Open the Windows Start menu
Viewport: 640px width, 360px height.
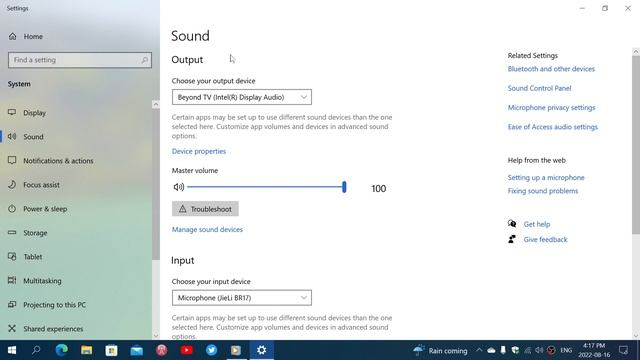[x=12, y=350]
